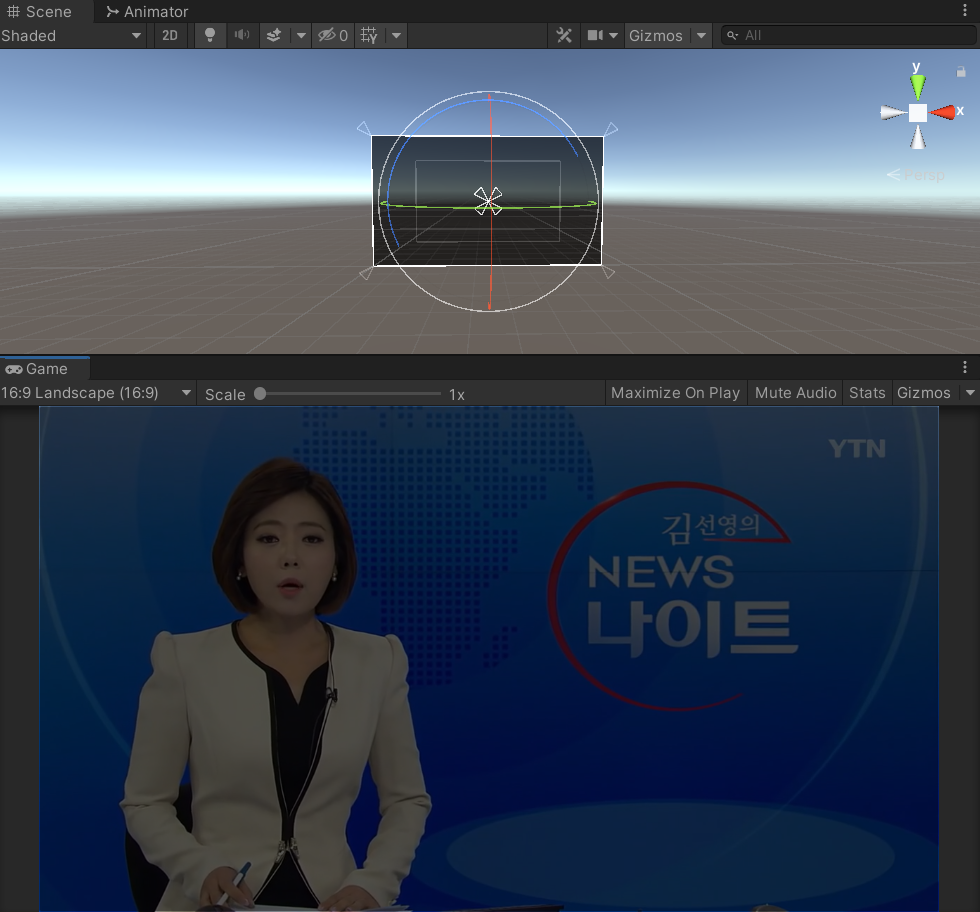Open the grid settings dropdown arrow
This screenshot has height=912, width=980.
pyautogui.click(x=396, y=36)
